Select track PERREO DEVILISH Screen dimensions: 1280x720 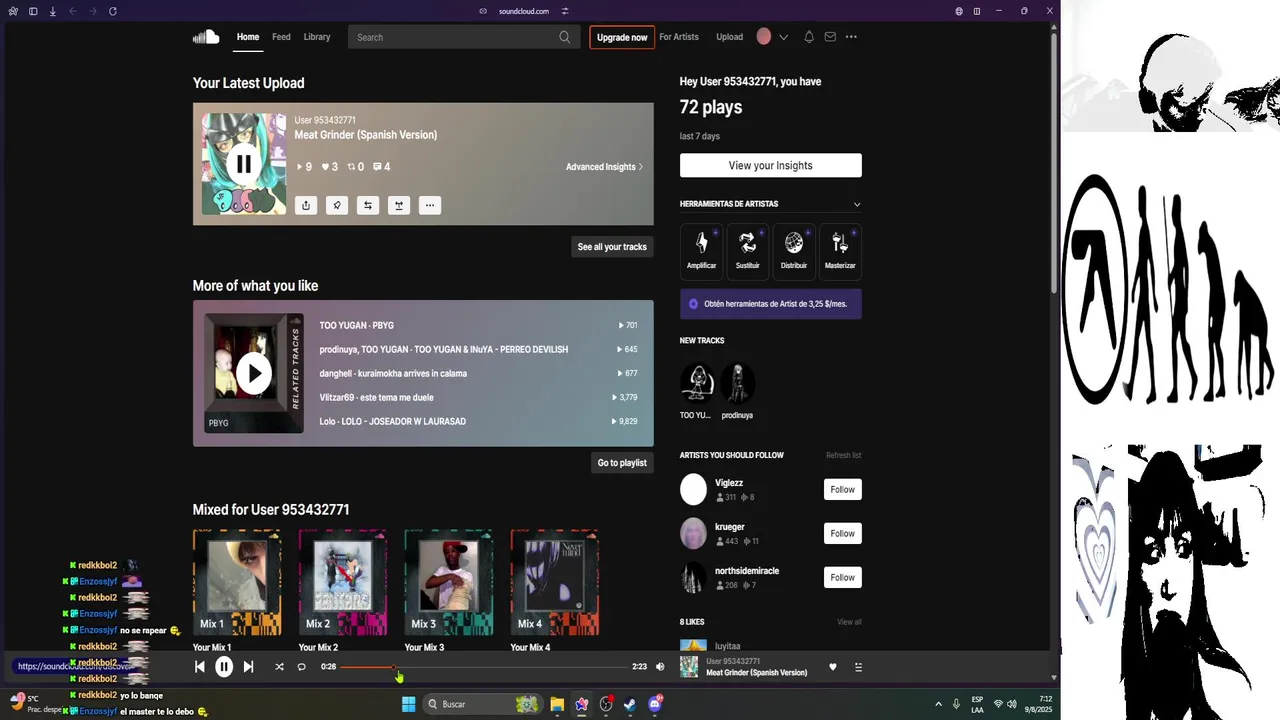[444, 349]
